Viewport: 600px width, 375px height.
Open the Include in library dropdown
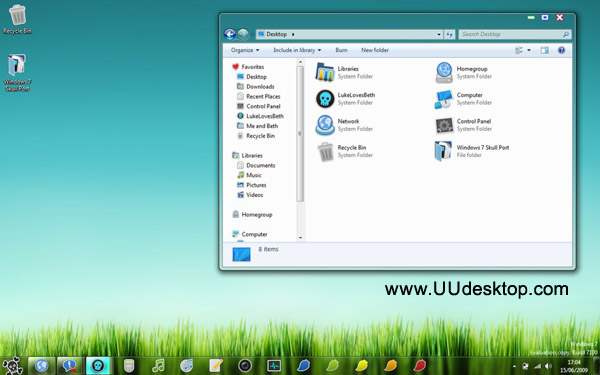(297, 50)
